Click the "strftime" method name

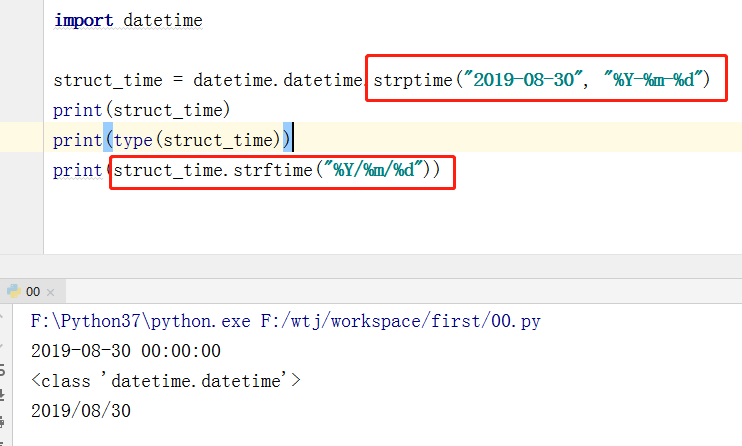(273, 170)
